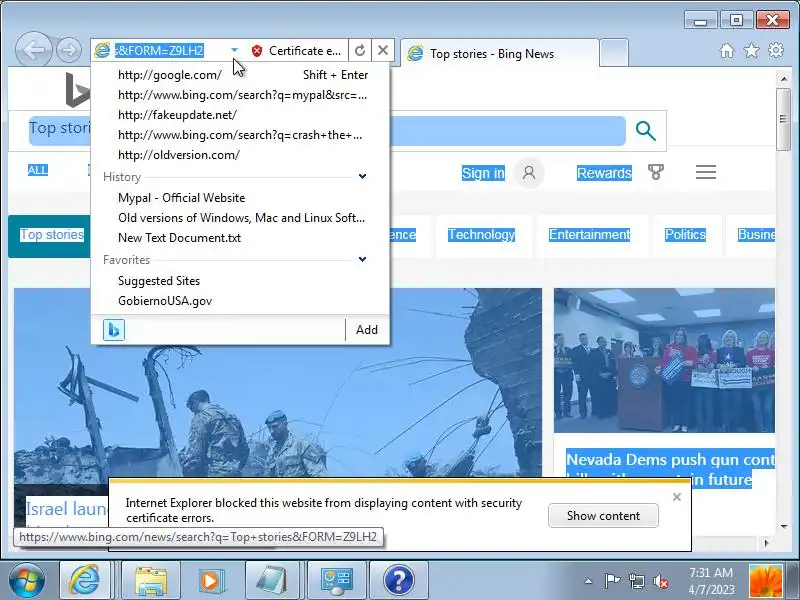Open New Text Document.txt history item

[x=240, y=238]
